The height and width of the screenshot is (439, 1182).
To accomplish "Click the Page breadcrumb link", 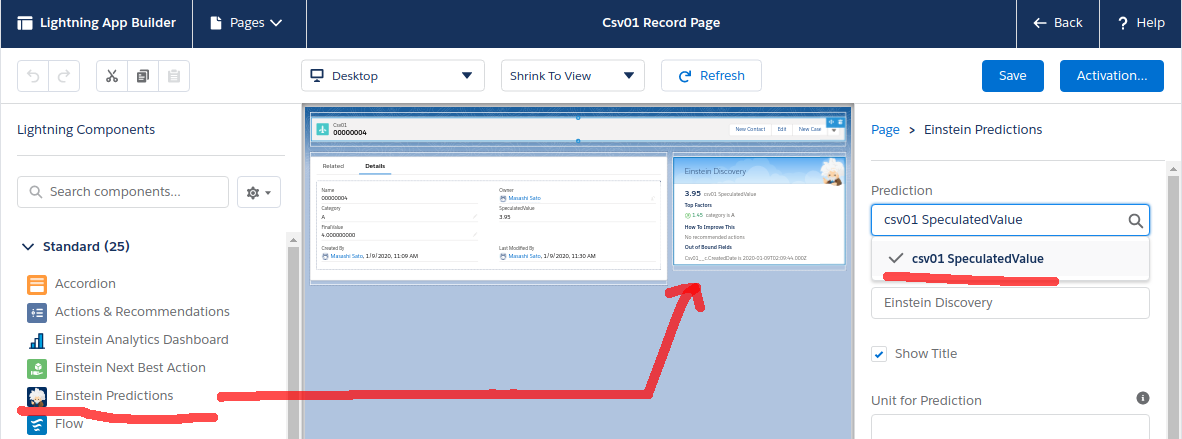I will pyautogui.click(x=885, y=130).
